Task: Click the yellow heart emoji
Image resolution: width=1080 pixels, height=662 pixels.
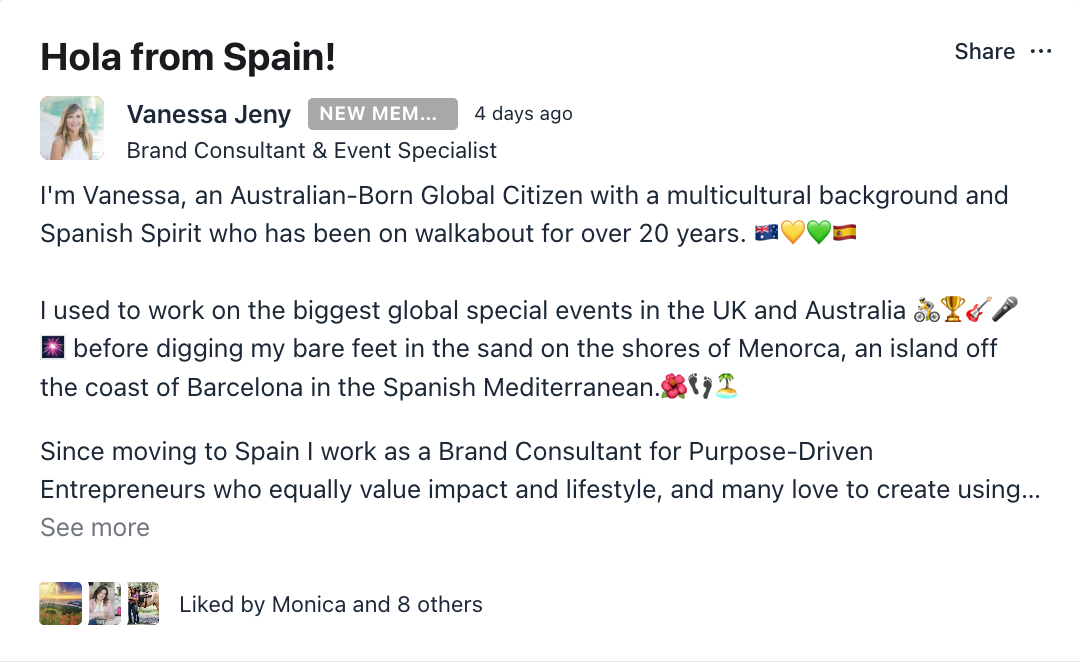Action: point(793,234)
